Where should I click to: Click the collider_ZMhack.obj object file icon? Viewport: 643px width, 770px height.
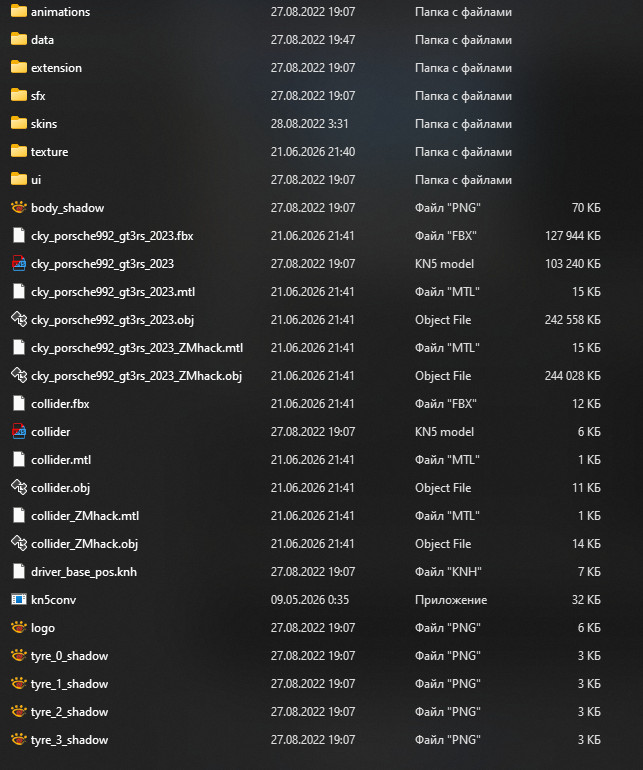click(x=19, y=543)
